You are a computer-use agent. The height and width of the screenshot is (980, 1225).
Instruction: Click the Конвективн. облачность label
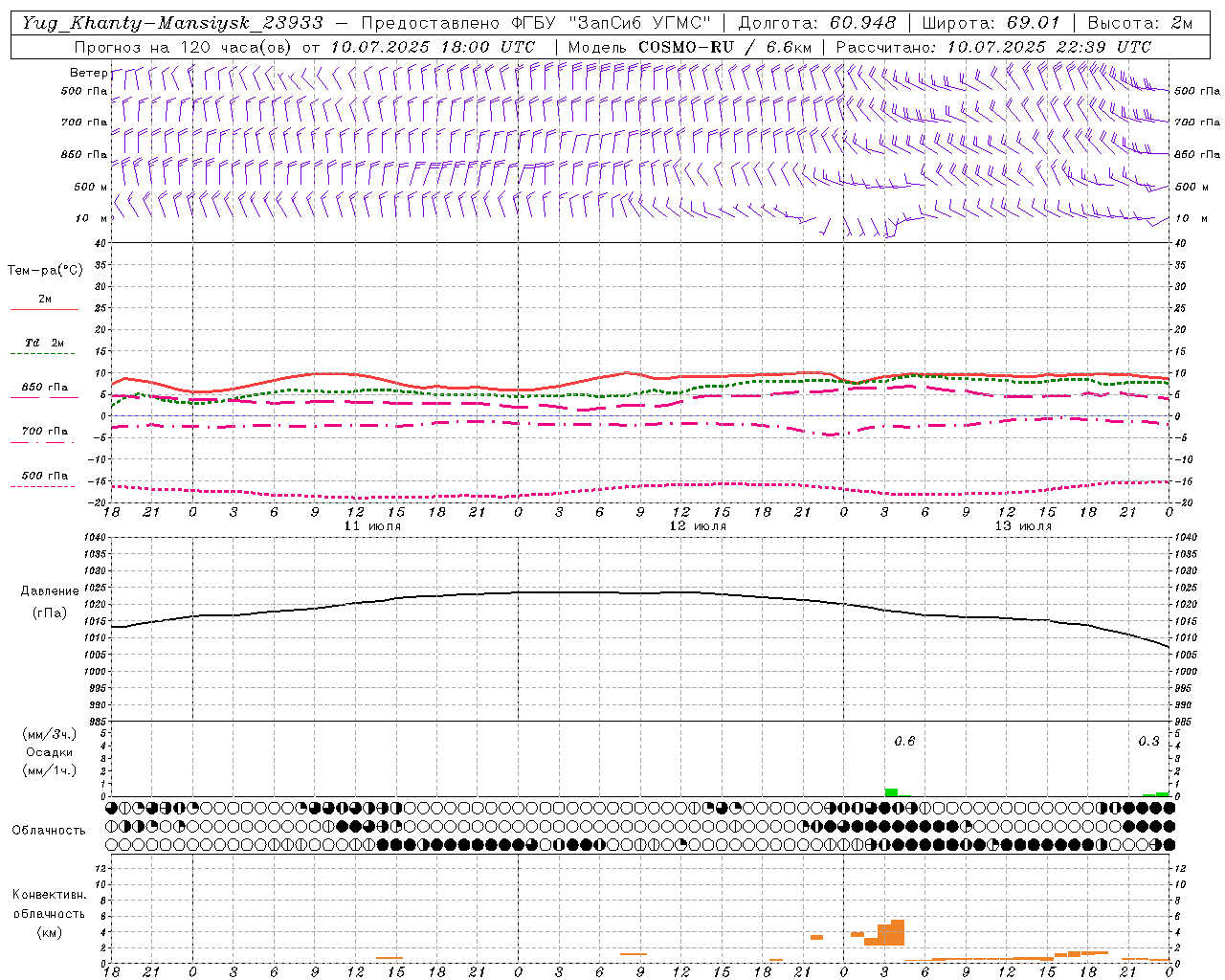coord(49,904)
